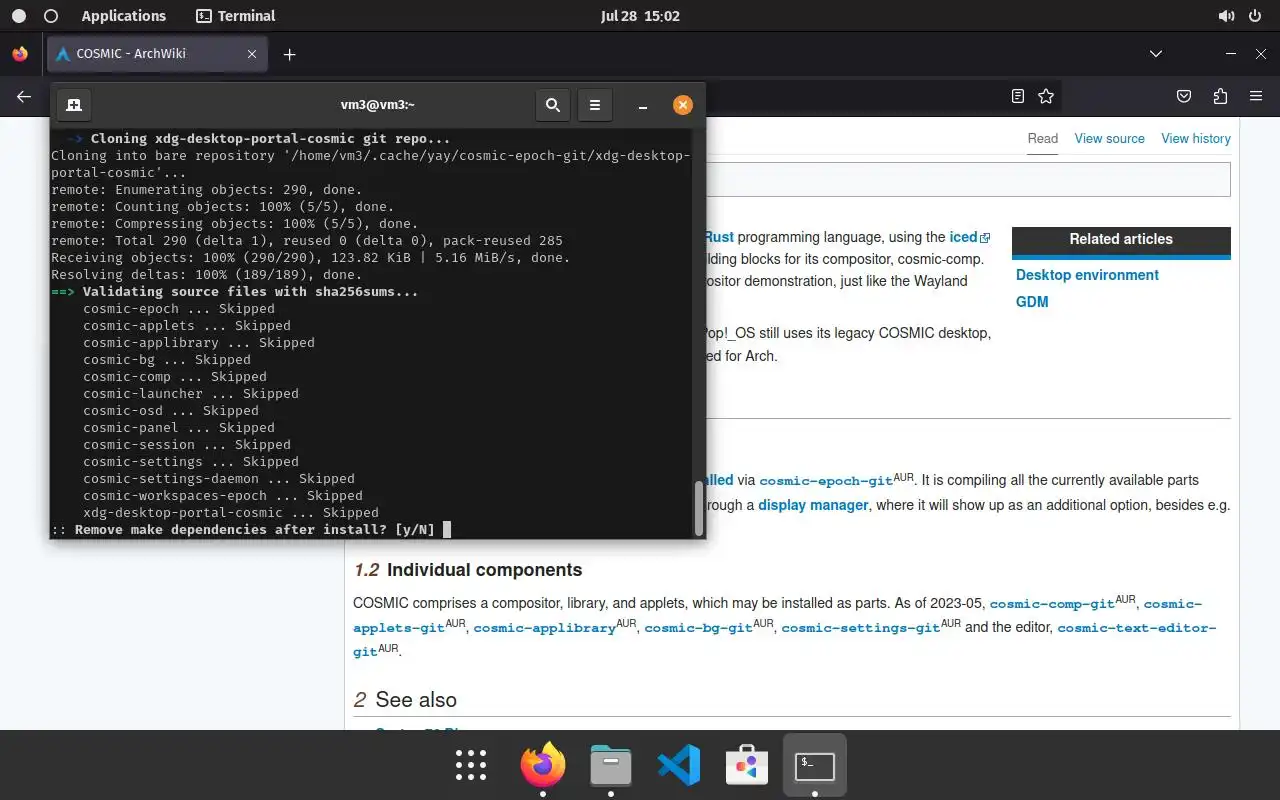Viewport: 1280px width, 800px height.
Task: Open Files manager in dock
Action: pyautogui.click(x=611, y=765)
